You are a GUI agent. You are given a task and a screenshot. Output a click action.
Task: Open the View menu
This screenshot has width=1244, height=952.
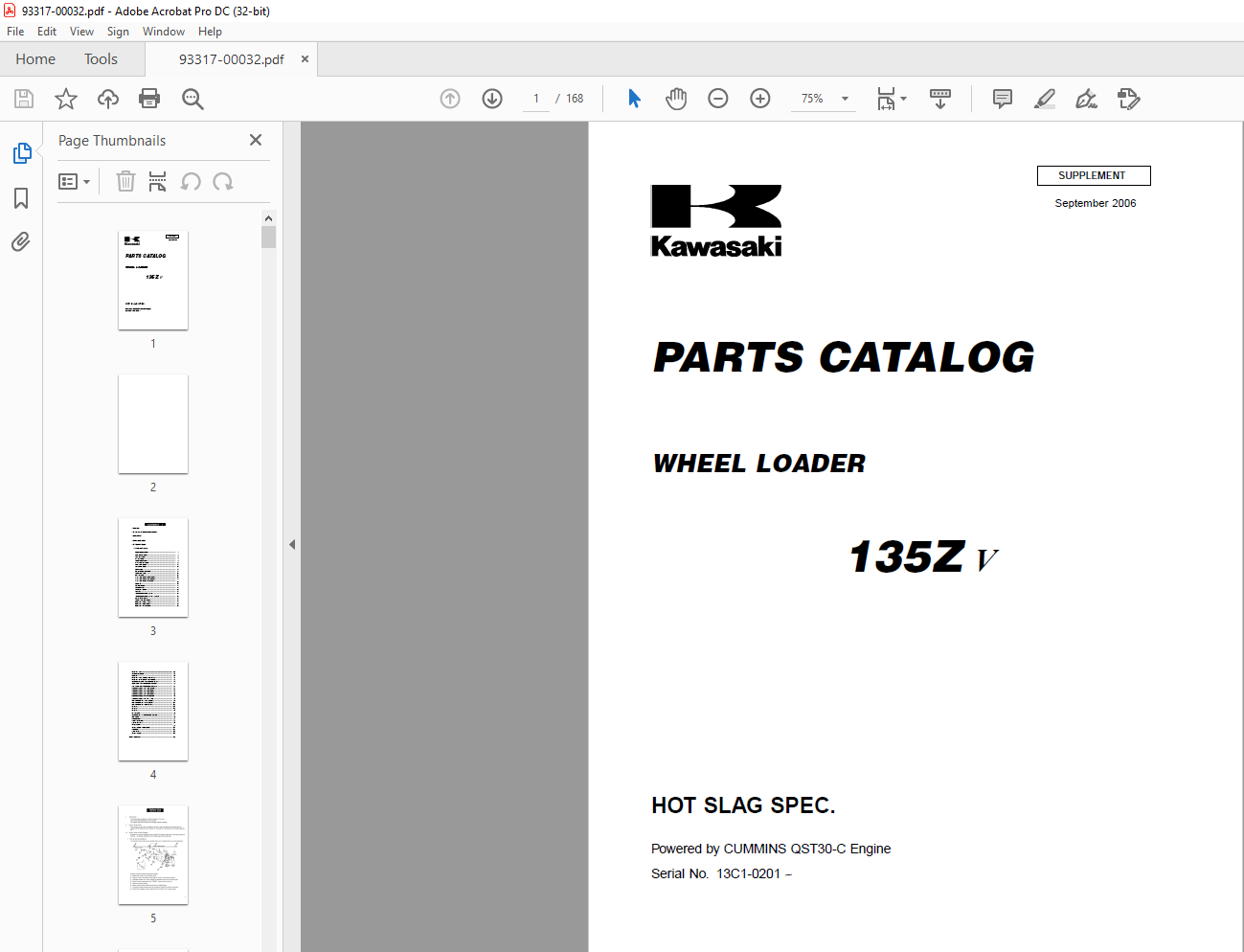pyautogui.click(x=81, y=32)
